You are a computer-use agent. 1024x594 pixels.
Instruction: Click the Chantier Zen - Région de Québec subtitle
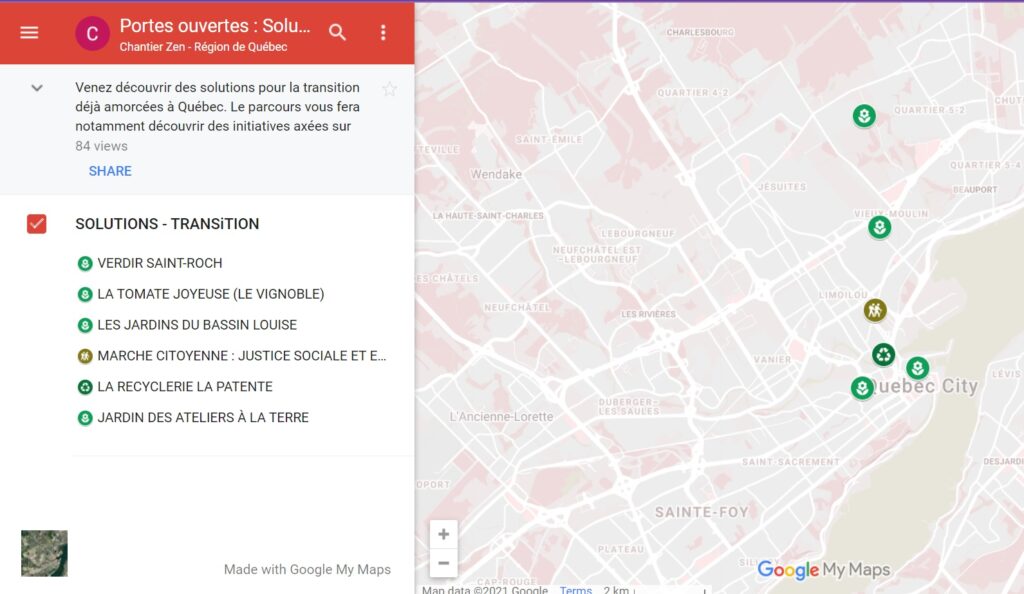(x=203, y=47)
